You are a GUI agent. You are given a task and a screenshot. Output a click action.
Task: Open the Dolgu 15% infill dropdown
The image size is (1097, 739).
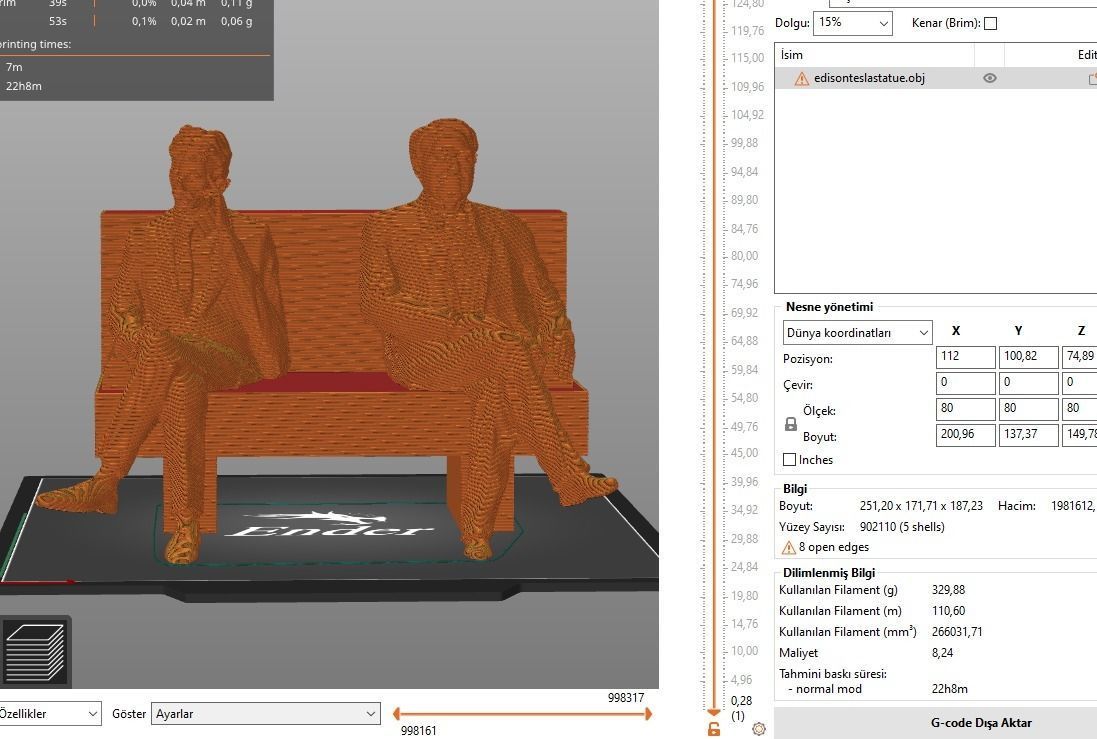point(853,22)
